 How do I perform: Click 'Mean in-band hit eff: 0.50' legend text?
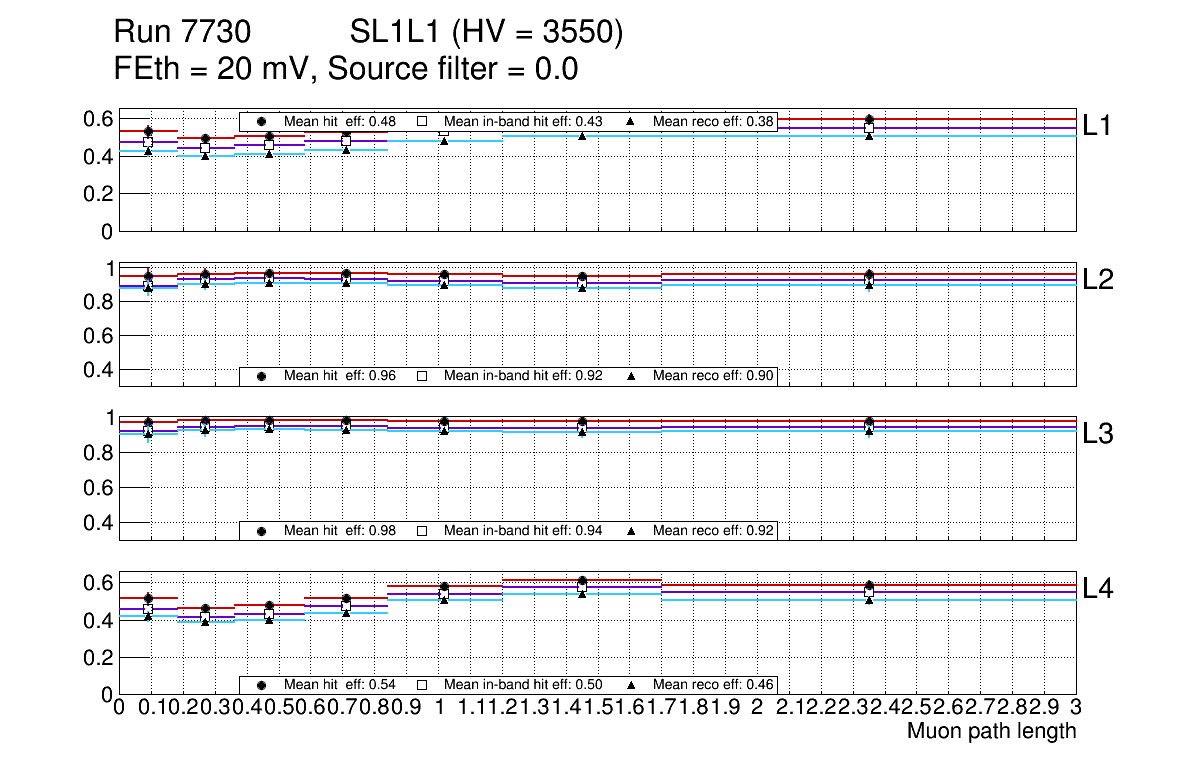tap(523, 685)
